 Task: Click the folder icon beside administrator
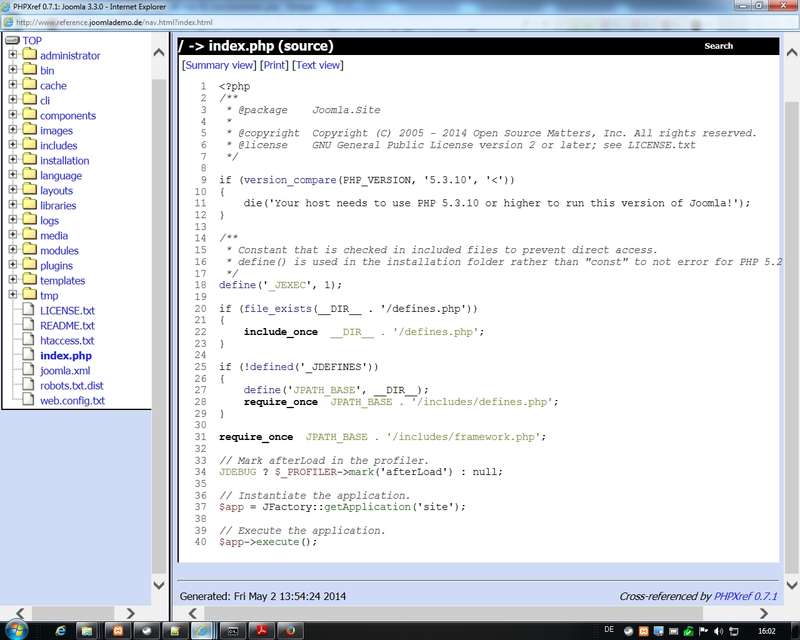pyautogui.click(x=28, y=56)
